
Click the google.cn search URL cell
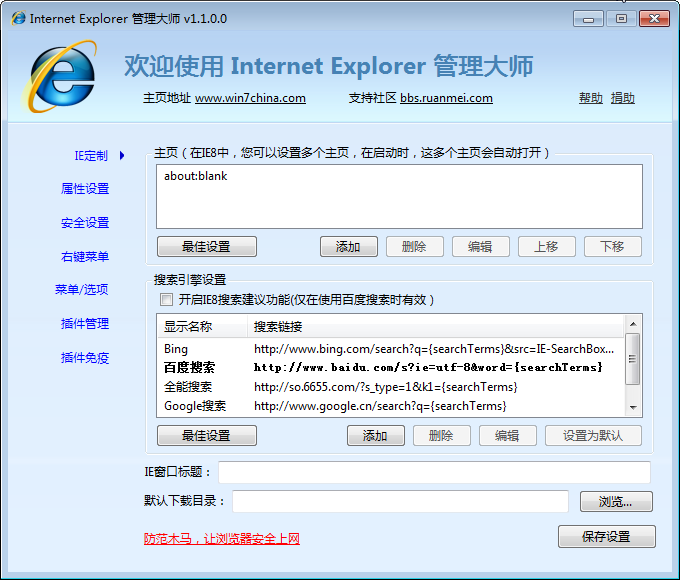click(380, 406)
